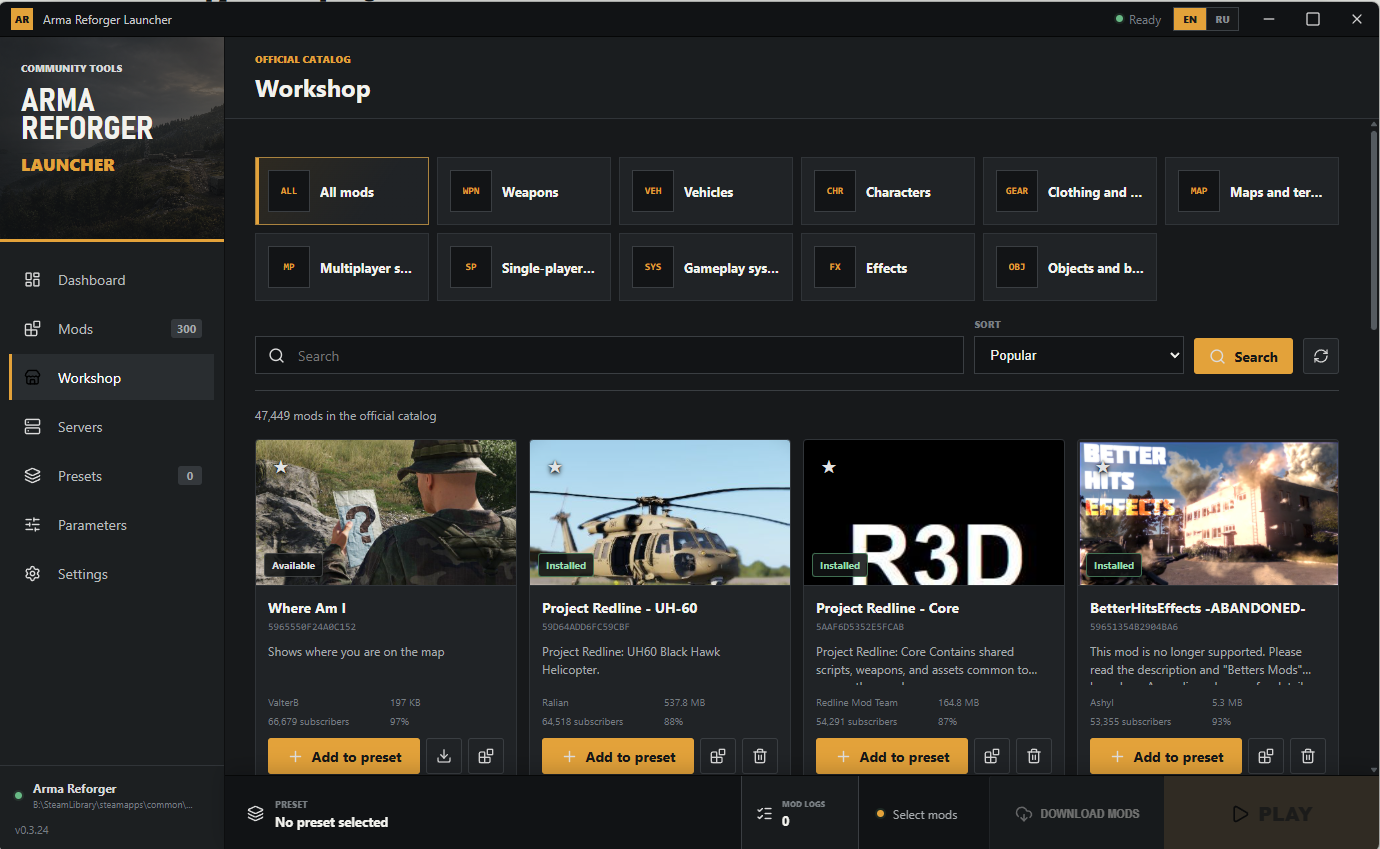Filter by Effects category
The image size is (1380, 849).
pyautogui.click(x=888, y=267)
